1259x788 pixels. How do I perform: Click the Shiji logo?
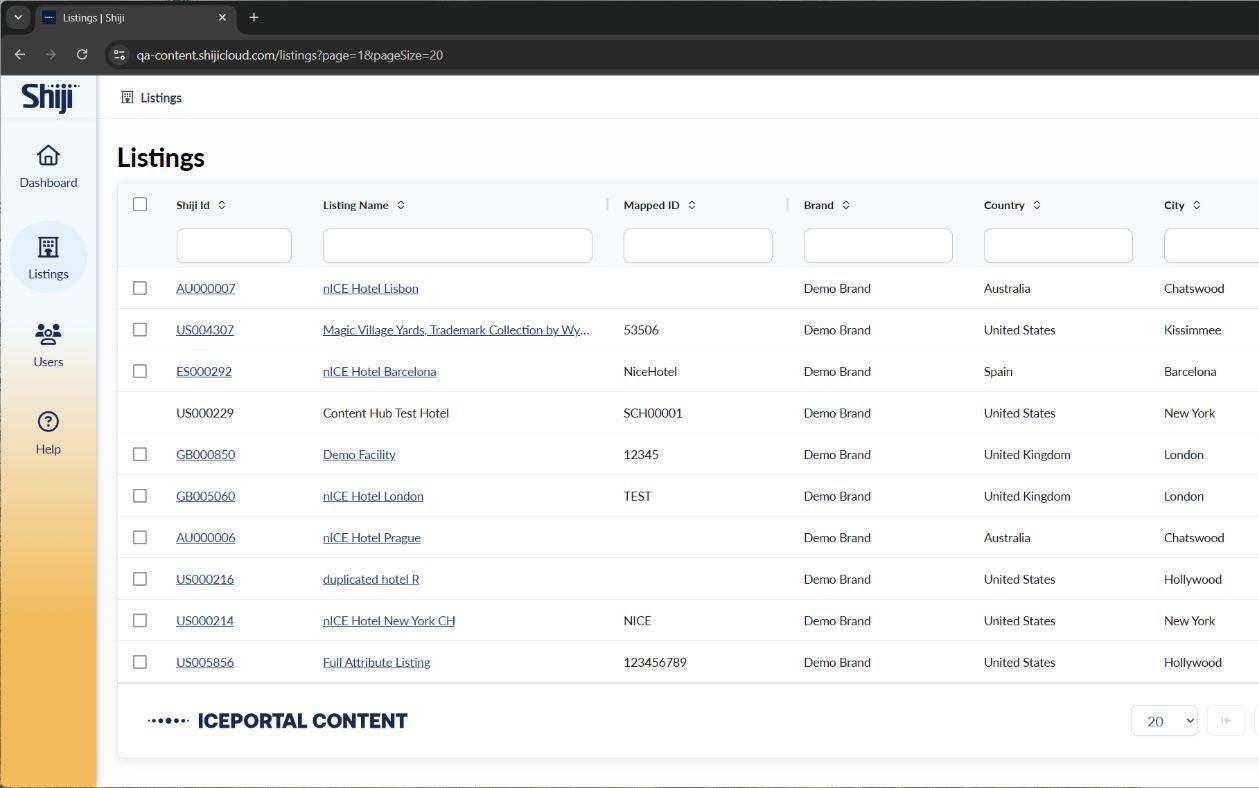[x=49, y=97]
